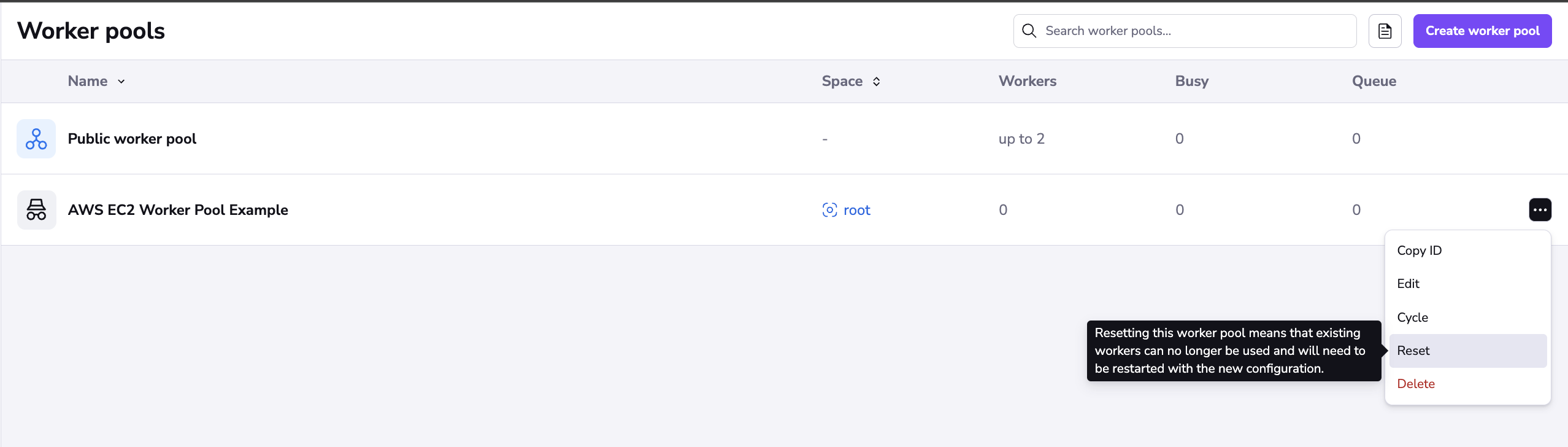Screen dimensions: 1568x447
Task: Click the AWS EC2 worker pool icon
Action: tap(36, 210)
